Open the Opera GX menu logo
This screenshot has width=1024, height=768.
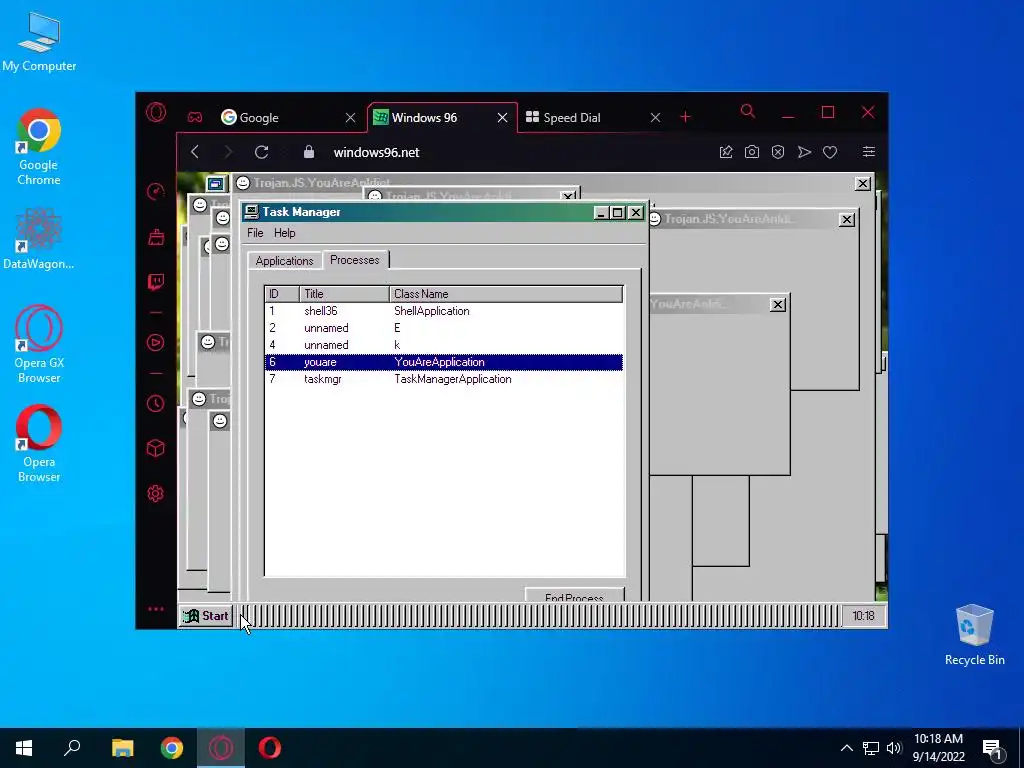point(156,113)
